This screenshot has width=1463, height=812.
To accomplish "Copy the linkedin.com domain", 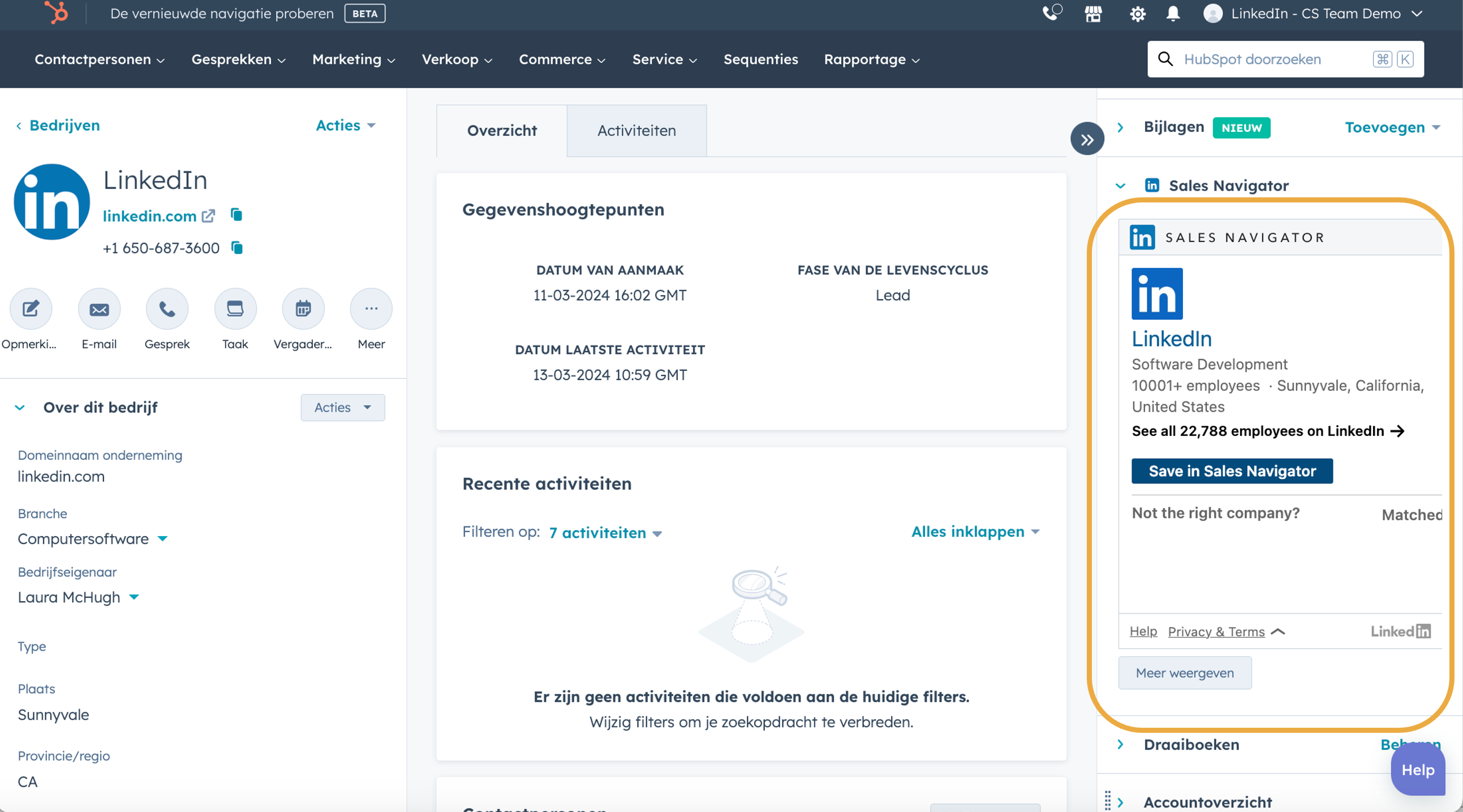I will pyautogui.click(x=236, y=215).
